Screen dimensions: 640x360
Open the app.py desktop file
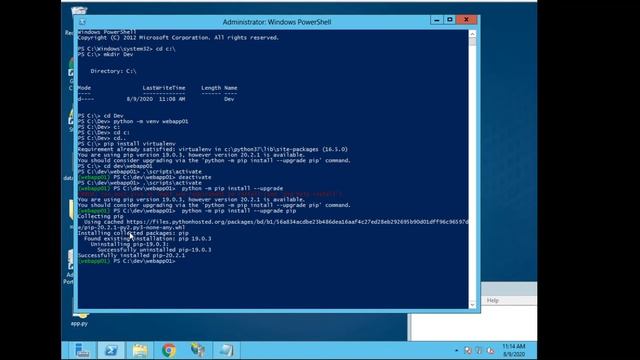(79, 318)
